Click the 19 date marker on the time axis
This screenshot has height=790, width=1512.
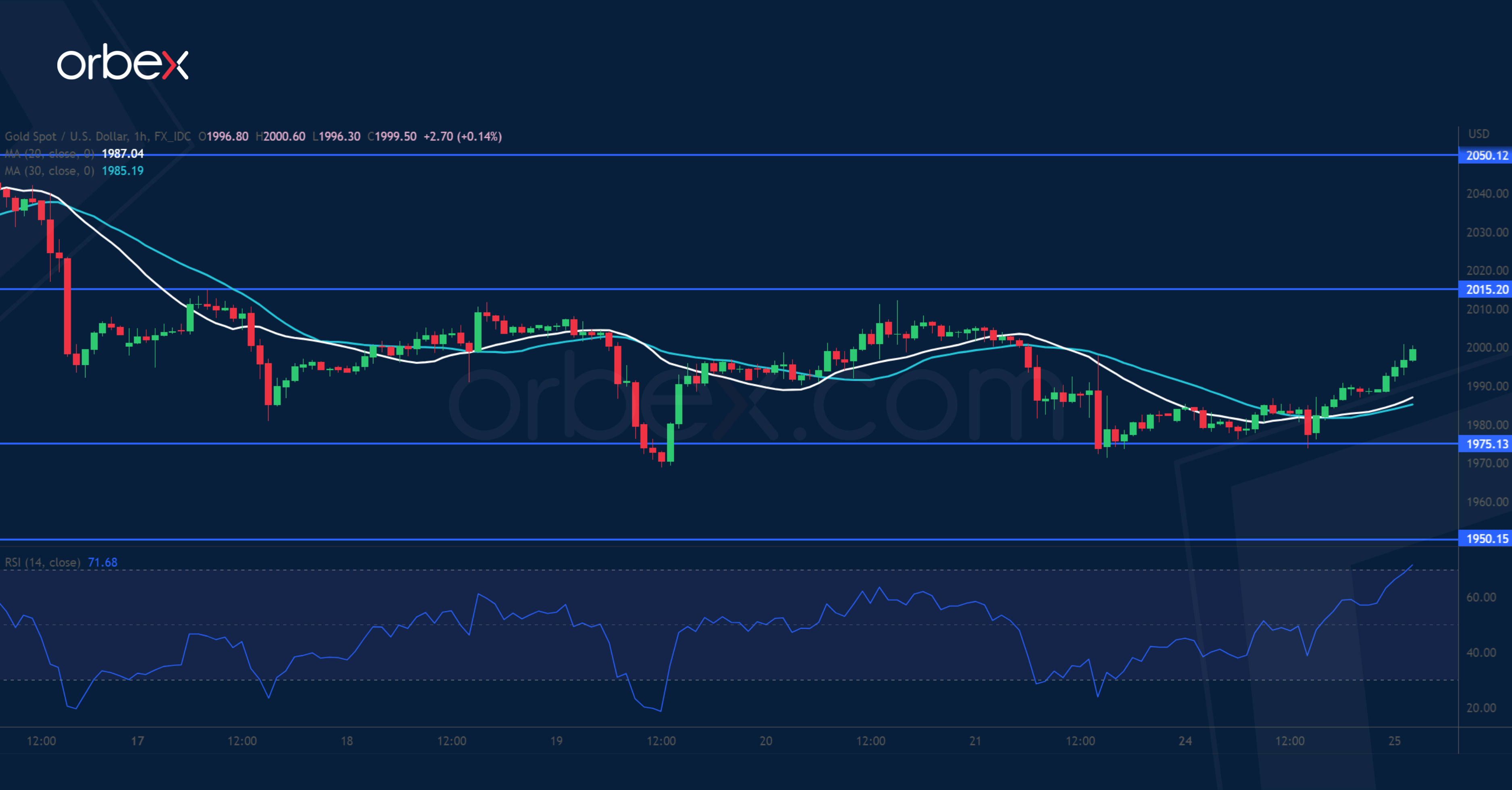556,741
